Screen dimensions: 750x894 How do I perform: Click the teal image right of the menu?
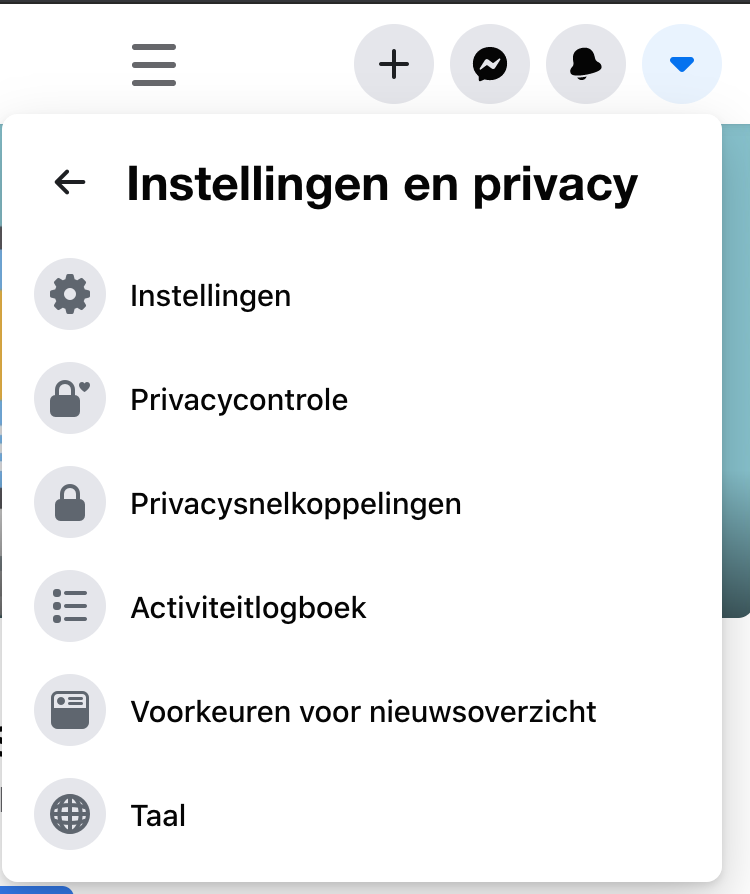736,400
